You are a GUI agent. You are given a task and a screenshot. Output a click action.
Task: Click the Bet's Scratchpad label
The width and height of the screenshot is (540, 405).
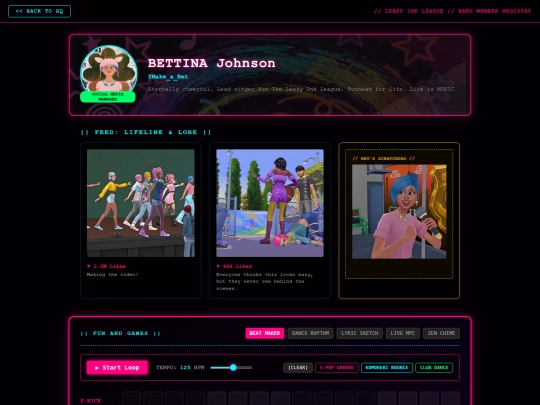click(x=383, y=158)
